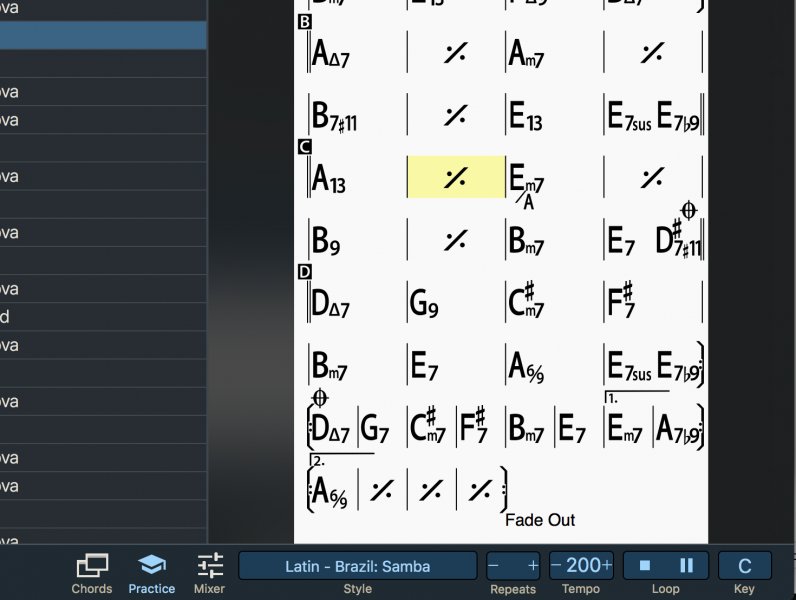The image size is (796, 600).
Task: Click the A7b9 chord in first ending
Action: pyautogui.click(x=678, y=429)
